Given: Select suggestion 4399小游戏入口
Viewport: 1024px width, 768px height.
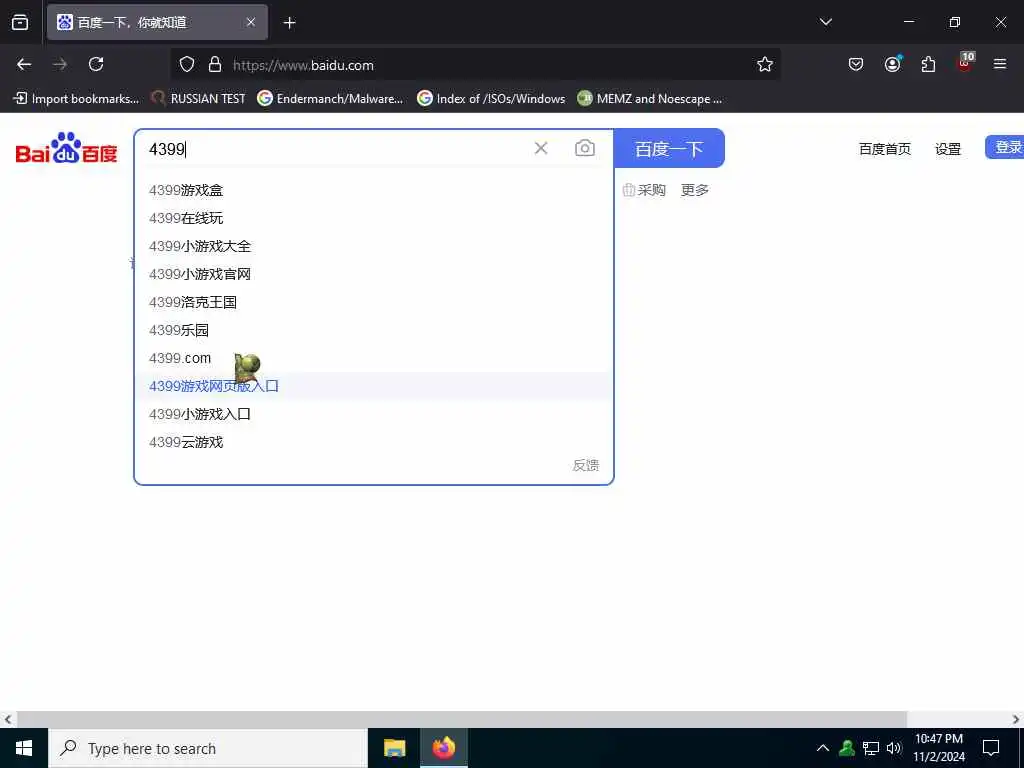Looking at the screenshot, I should (x=374, y=414).
